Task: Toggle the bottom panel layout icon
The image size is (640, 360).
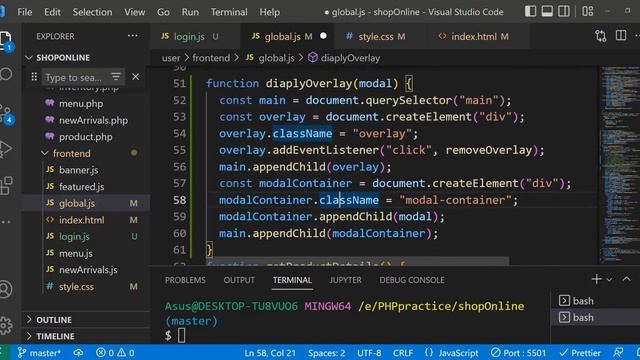Action: tap(547, 11)
